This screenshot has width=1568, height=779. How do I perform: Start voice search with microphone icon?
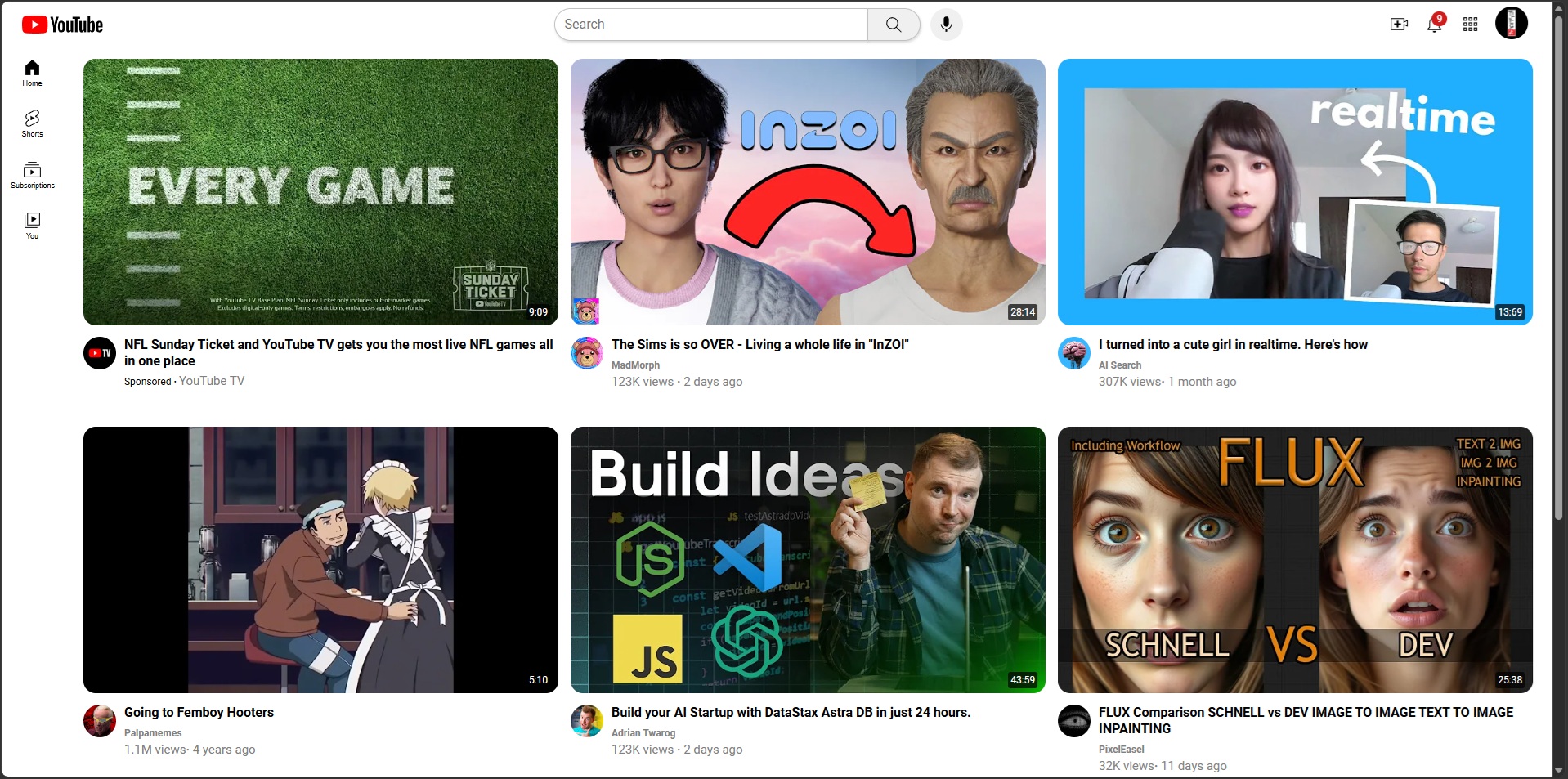946,25
